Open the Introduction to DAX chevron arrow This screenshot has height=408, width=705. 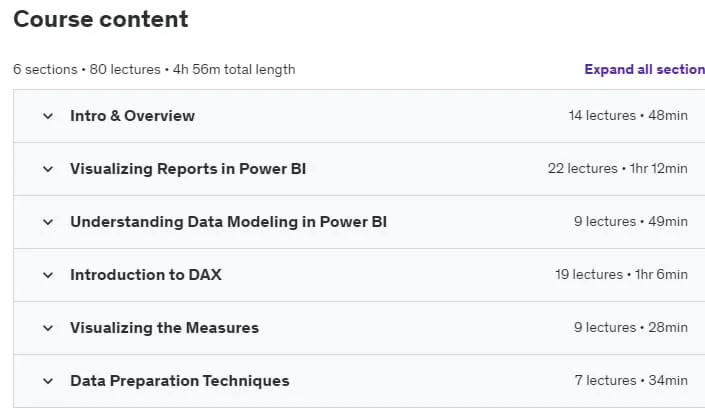click(x=48, y=275)
